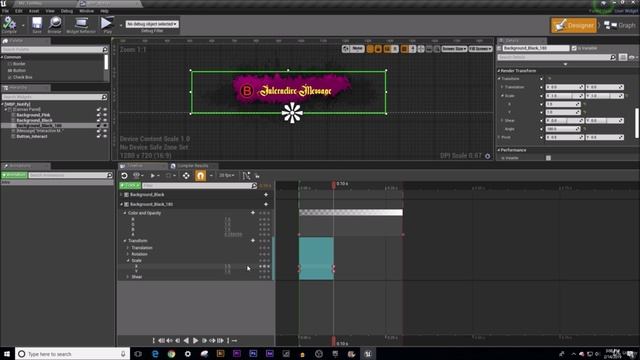The image size is (640, 360).
Task: Click the red playhead marker on the timeline
Action: click(333, 184)
